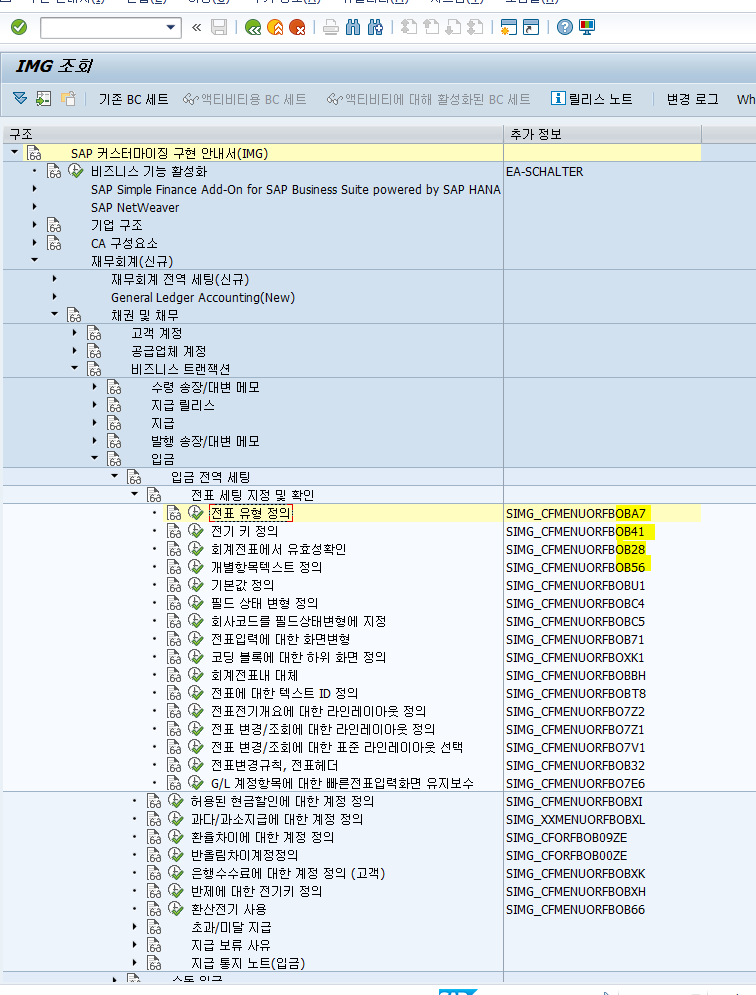The image size is (756, 995).
Task: Select 은행수수료에 대한 계정 정의 (고객) row
Action: 288,873
